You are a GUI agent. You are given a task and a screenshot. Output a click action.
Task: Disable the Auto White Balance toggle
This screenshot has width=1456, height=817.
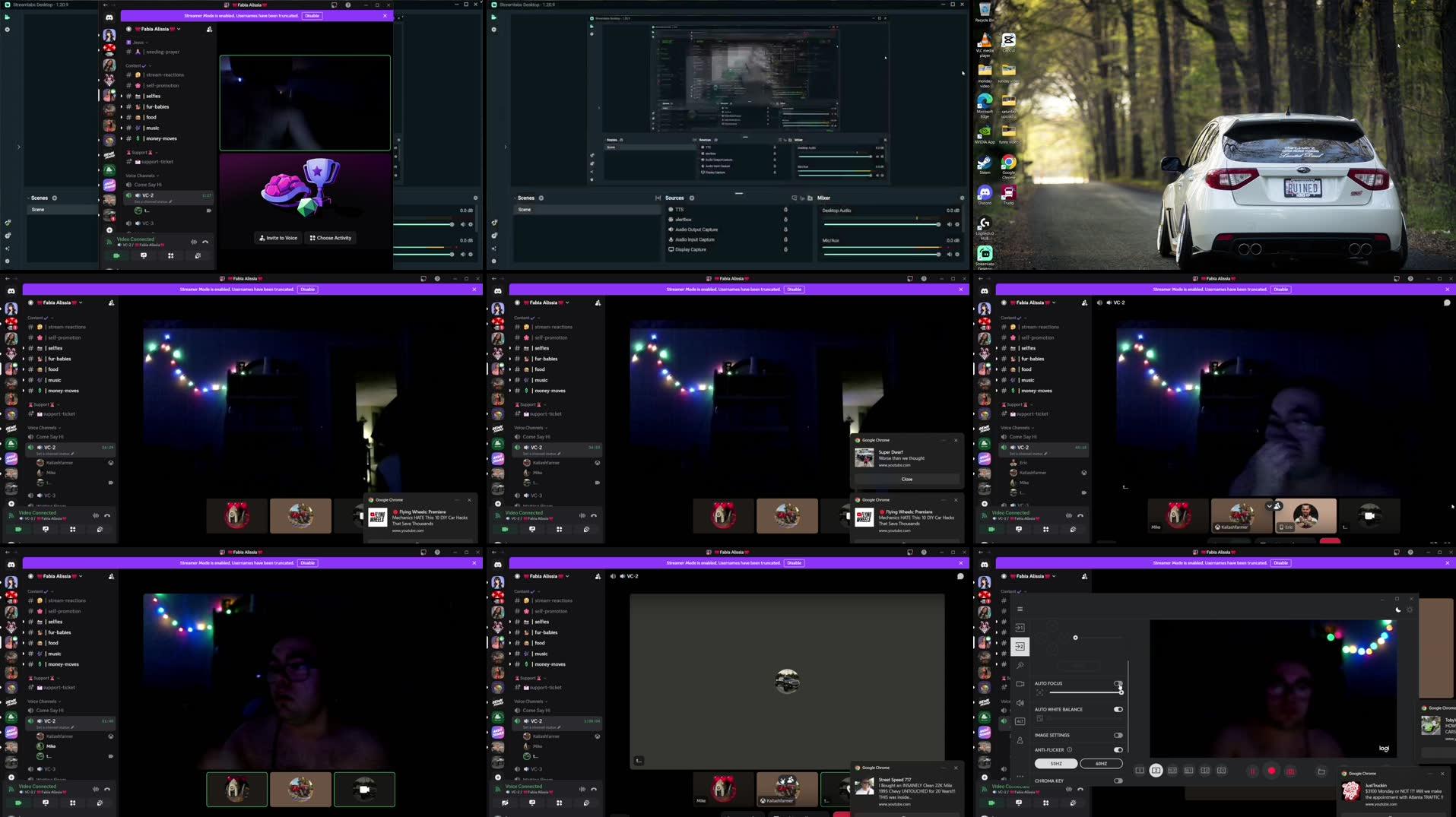tap(1118, 709)
